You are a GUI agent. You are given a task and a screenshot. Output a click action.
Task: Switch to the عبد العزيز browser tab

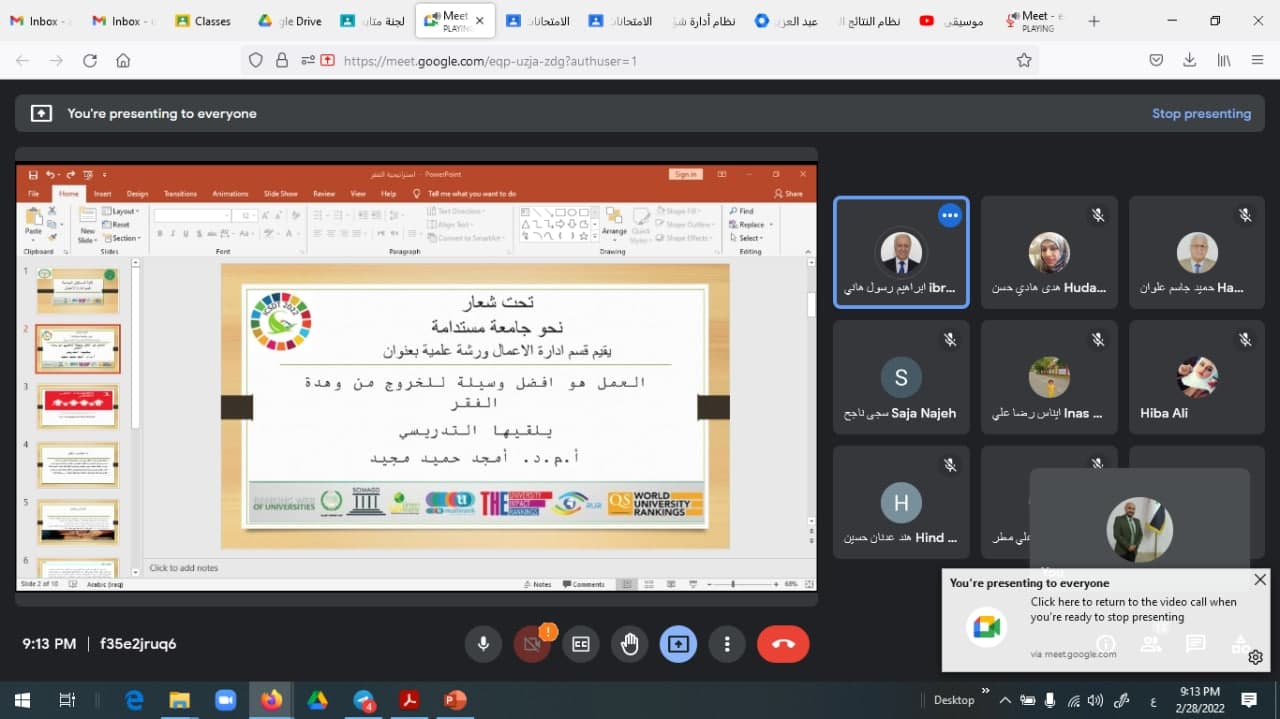pyautogui.click(x=785, y=21)
